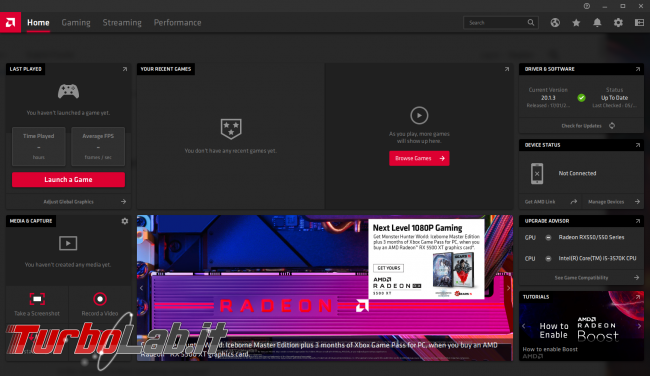This screenshot has height=376, width=650.
Task: Open the web browser globe icon
Action: click(x=555, y=23)
